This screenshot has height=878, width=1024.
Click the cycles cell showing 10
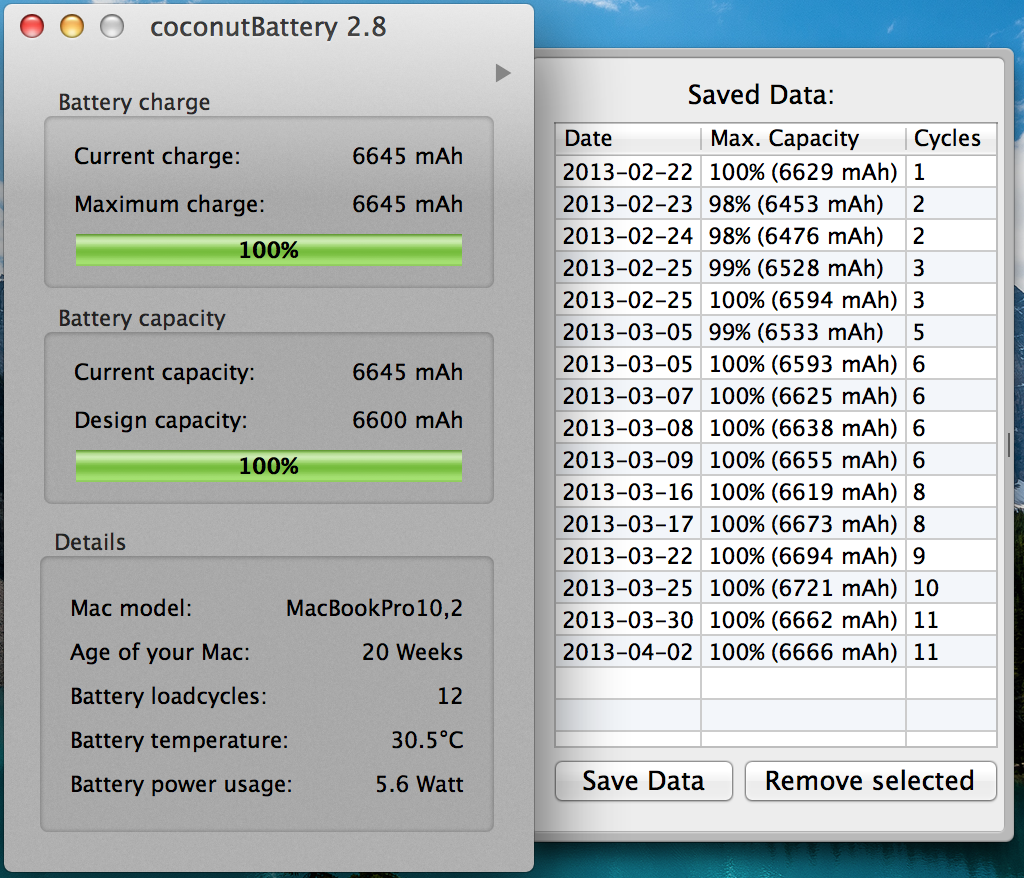pos(951,588)
